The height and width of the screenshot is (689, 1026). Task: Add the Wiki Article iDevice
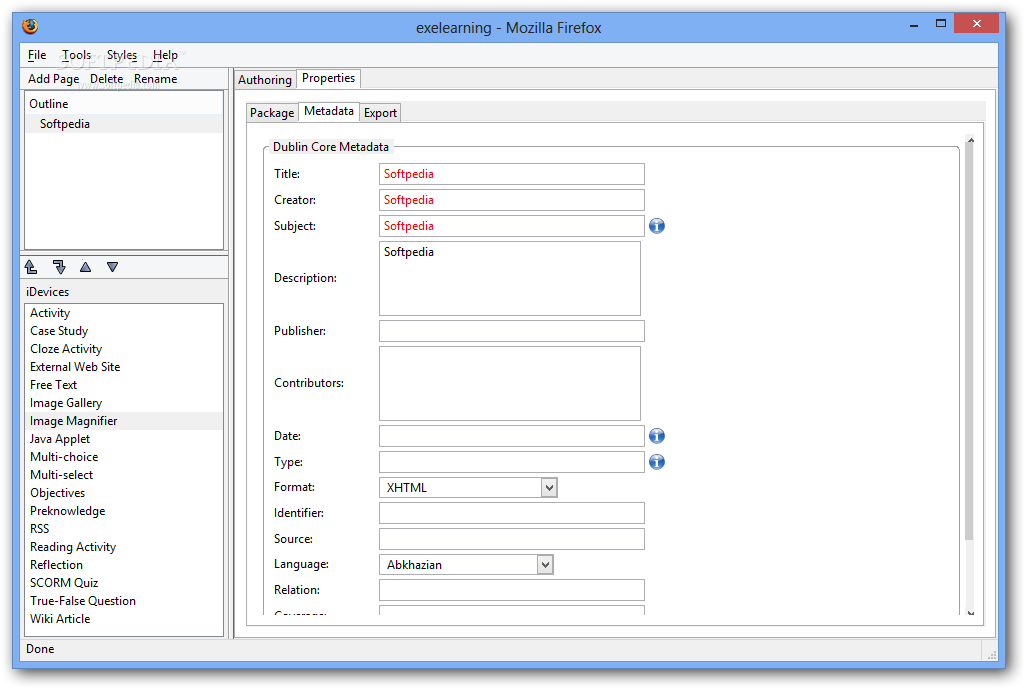(x=124, y=619)
